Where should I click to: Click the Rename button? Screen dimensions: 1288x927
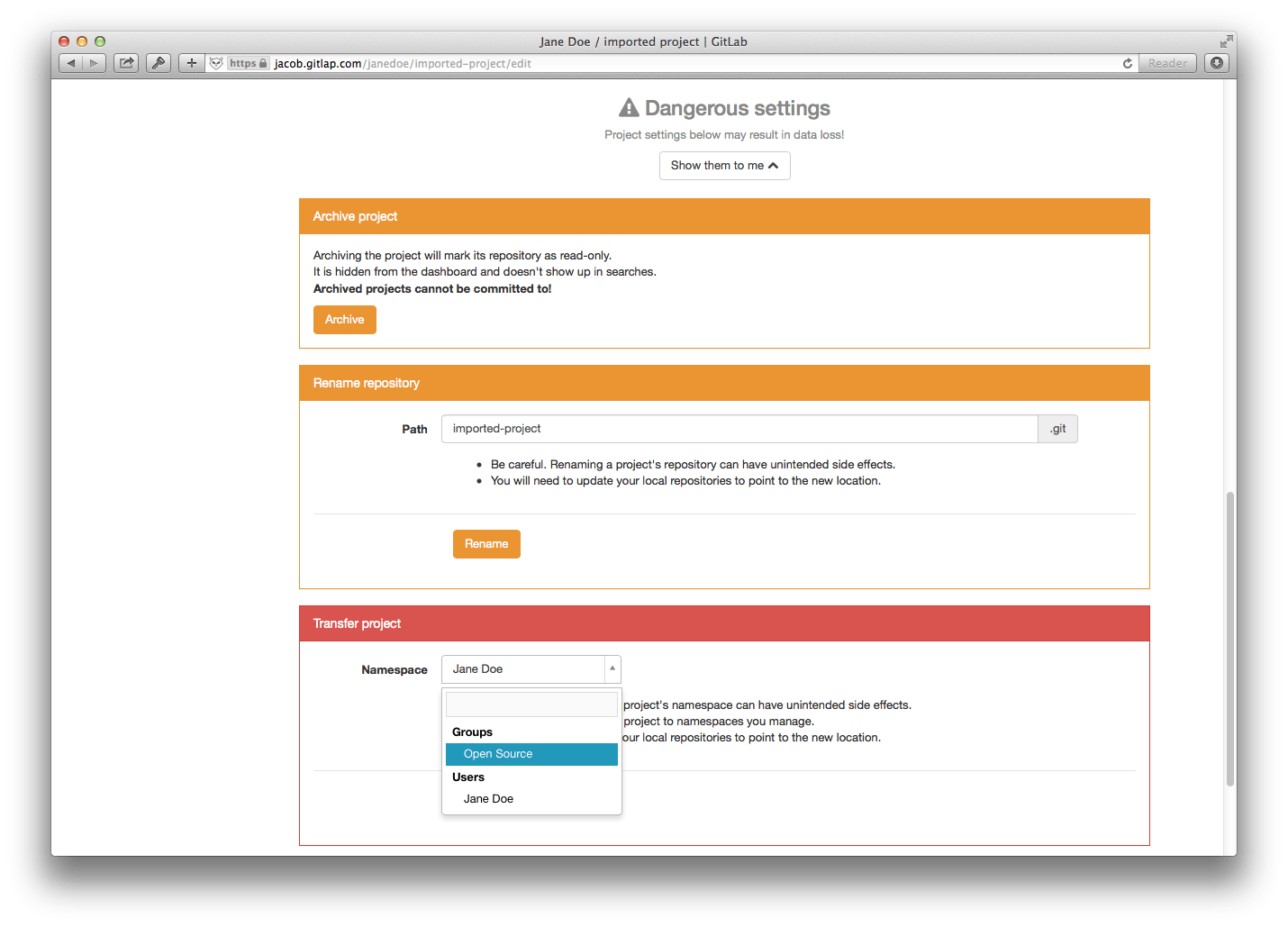click(x=486, y=543)
